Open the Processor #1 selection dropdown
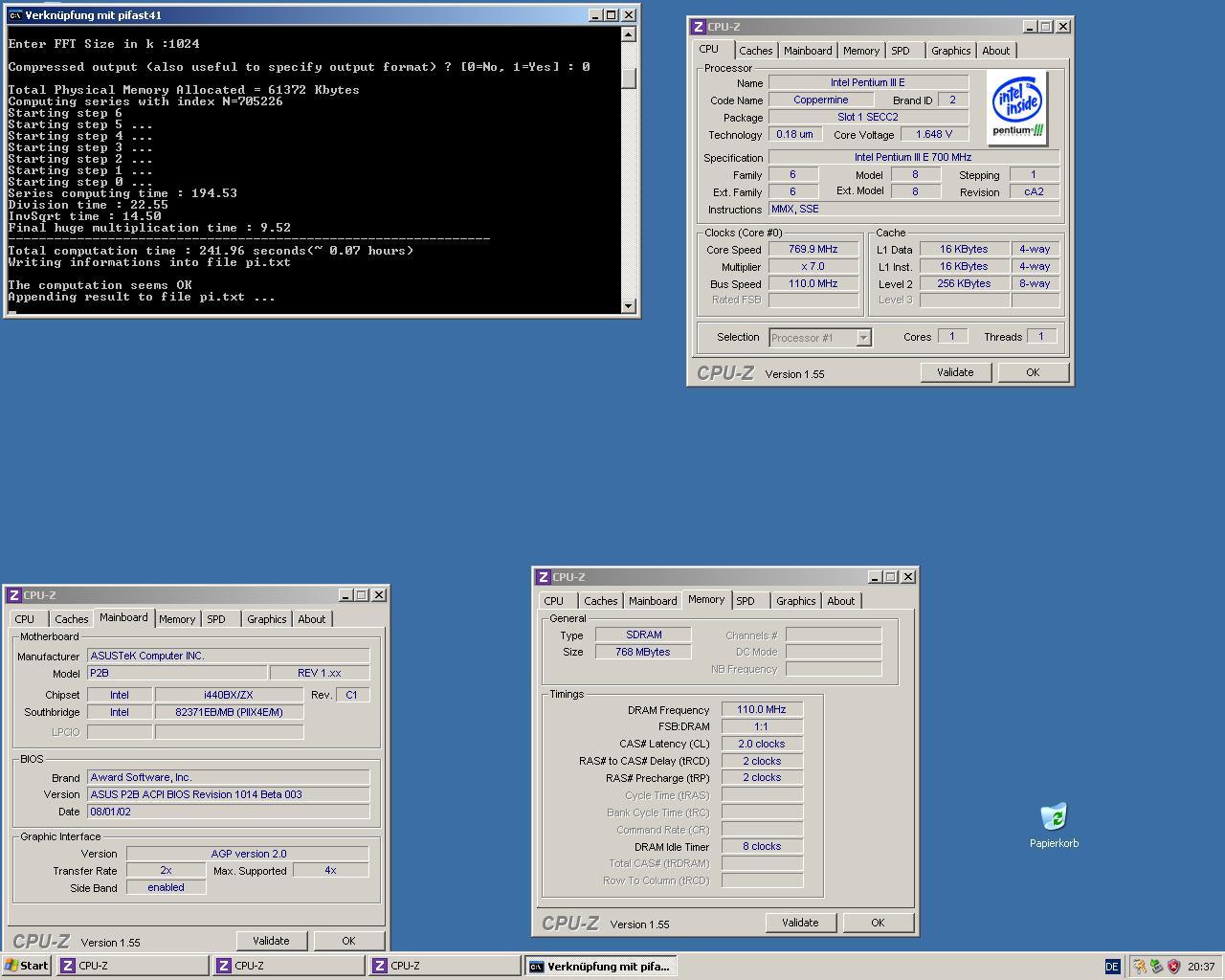The image size is (1225, 980). click(863, 337)
